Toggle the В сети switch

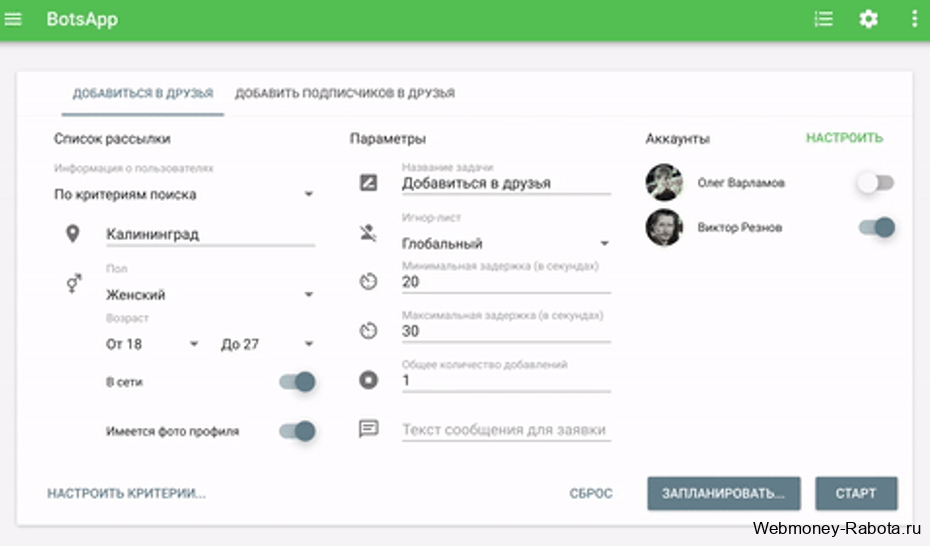click(x=297, y=381)
